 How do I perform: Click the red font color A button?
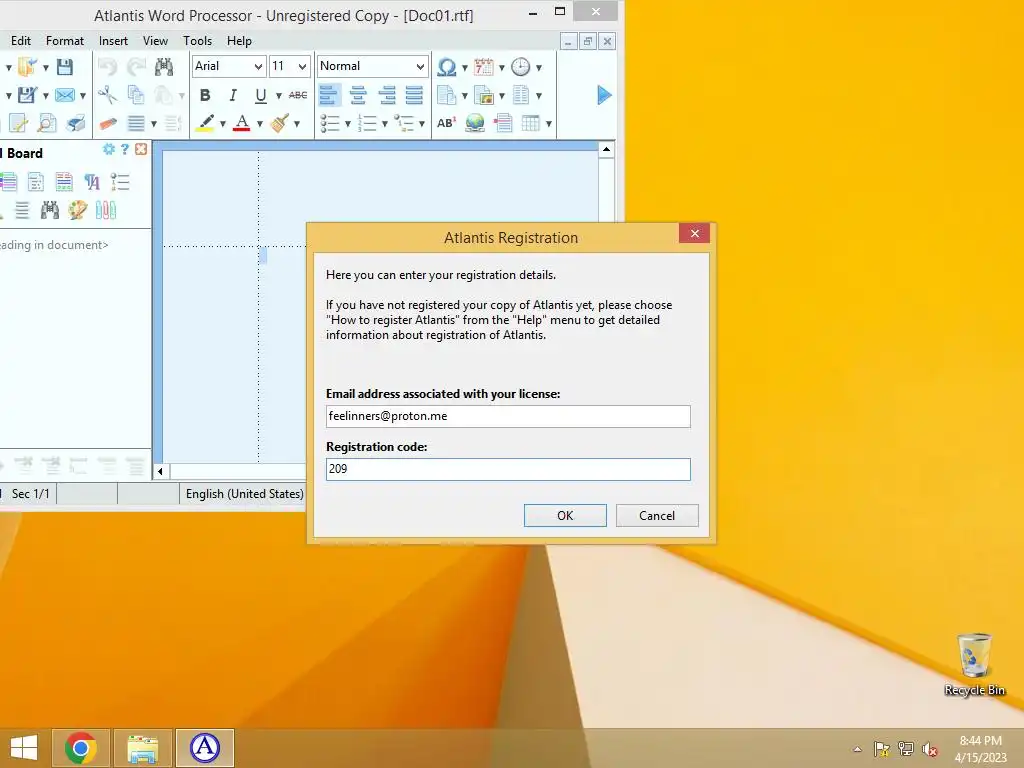pos(242,123)
